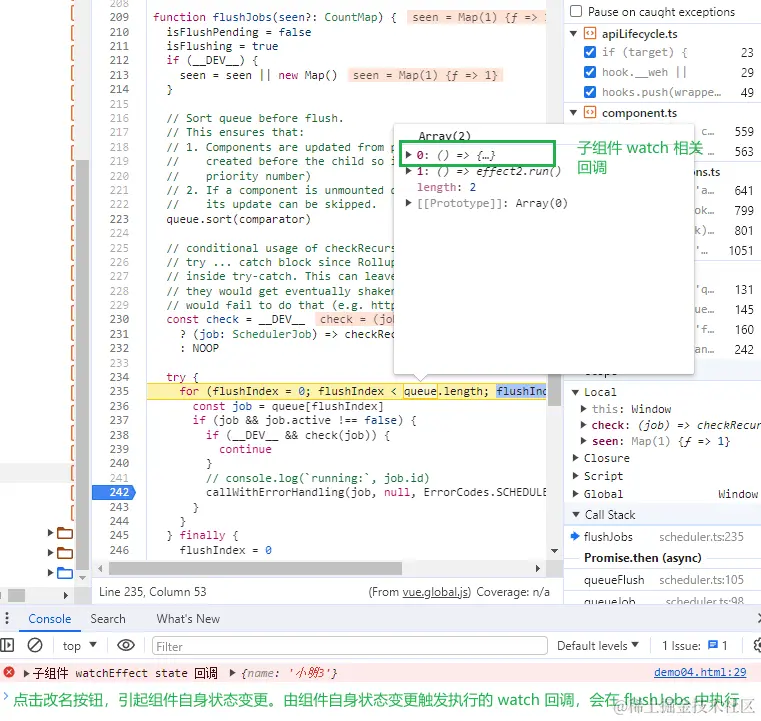Expand [[Prototype]] Array(0) entry
The image size is (761, 721).
(409, 203)
